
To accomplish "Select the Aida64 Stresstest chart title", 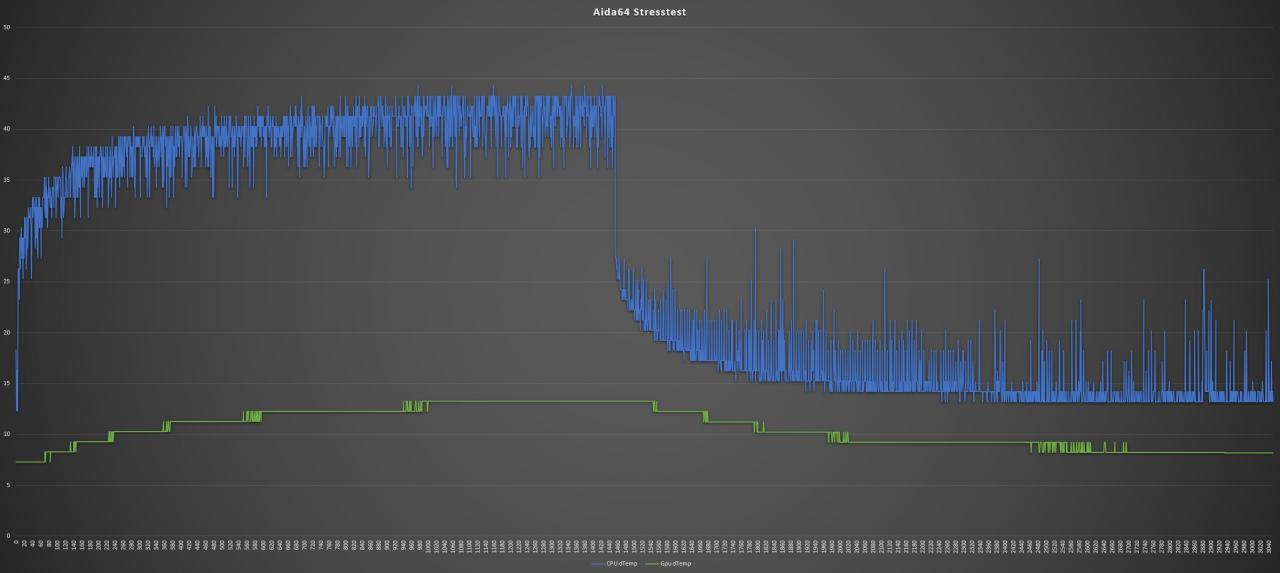I will 640,12.
